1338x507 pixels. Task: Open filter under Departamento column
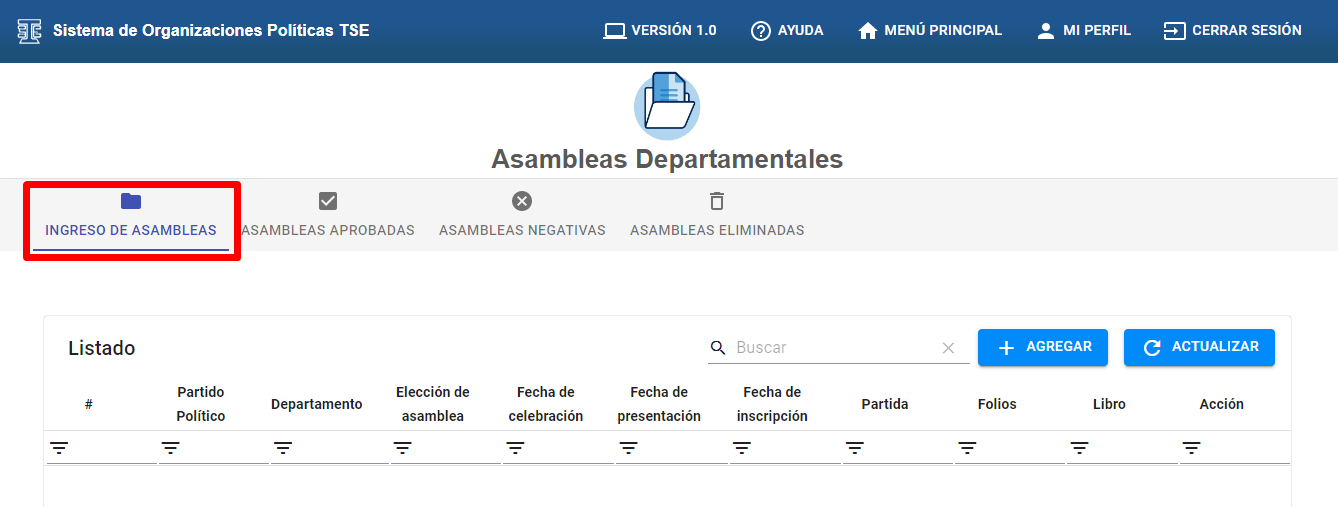click(x=283, y=448)
